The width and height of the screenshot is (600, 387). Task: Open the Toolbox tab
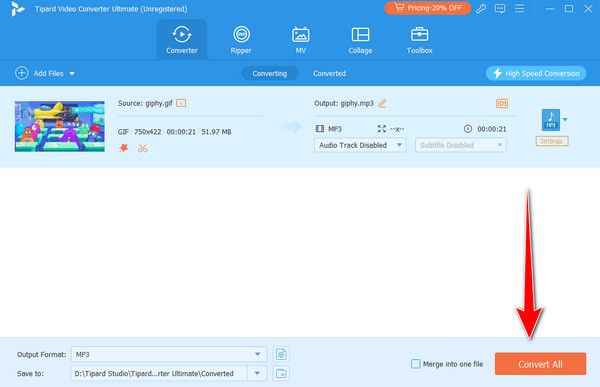coord(419,40)
